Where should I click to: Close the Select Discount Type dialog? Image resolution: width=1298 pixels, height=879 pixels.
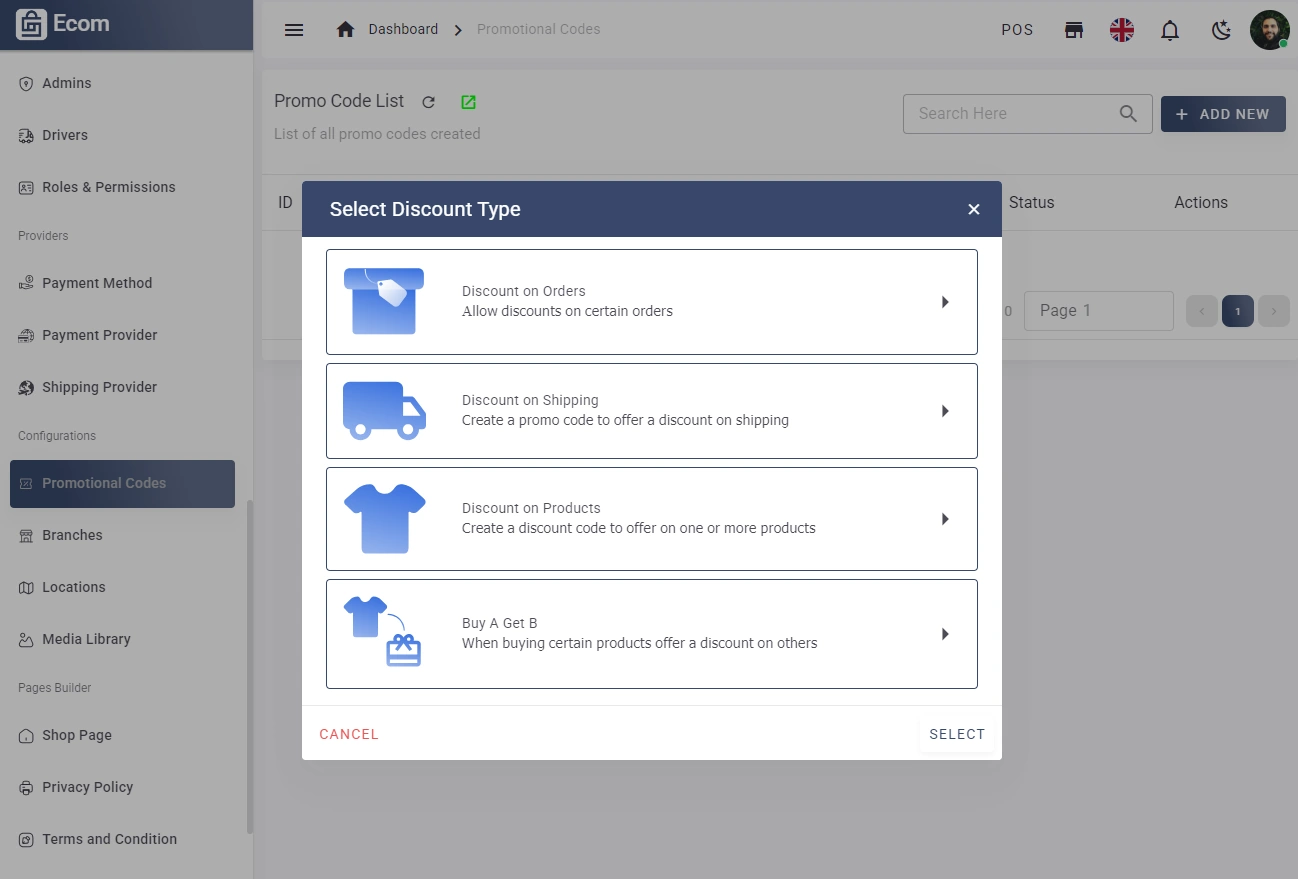pyautogui.click(x=973, y=209)
